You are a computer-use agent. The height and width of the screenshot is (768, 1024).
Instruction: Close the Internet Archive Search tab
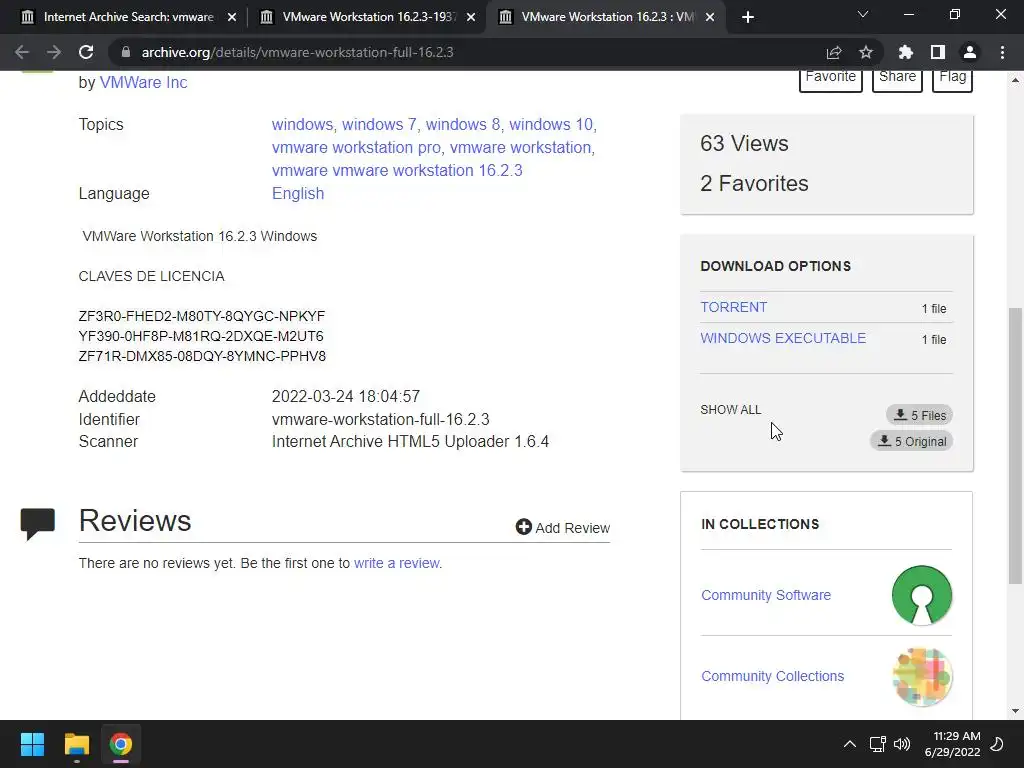click(232, 17)
